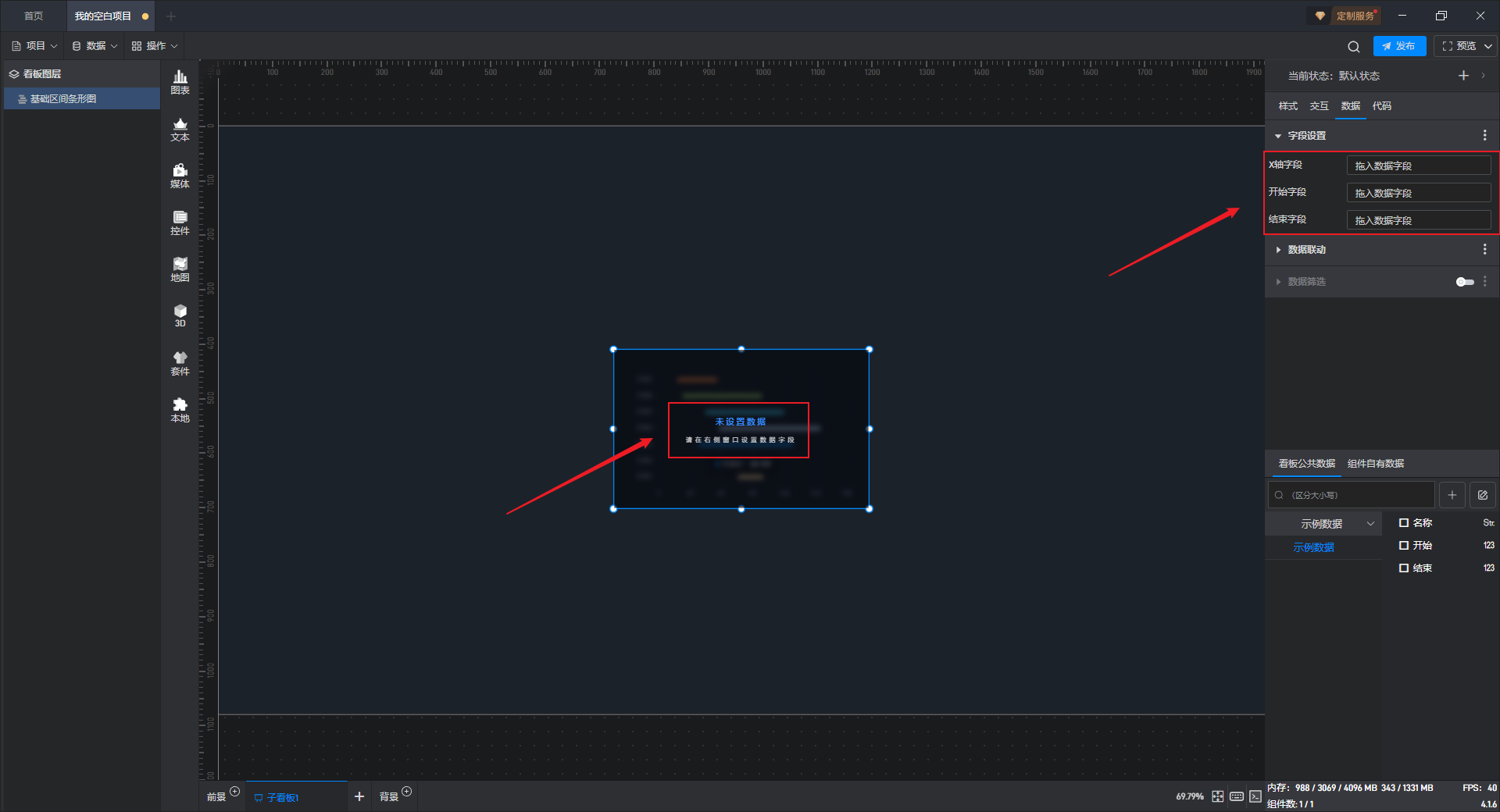Click the 定制服务 diamond icon
This screenshot has width=1500, height=812.
click(1320, 16)
